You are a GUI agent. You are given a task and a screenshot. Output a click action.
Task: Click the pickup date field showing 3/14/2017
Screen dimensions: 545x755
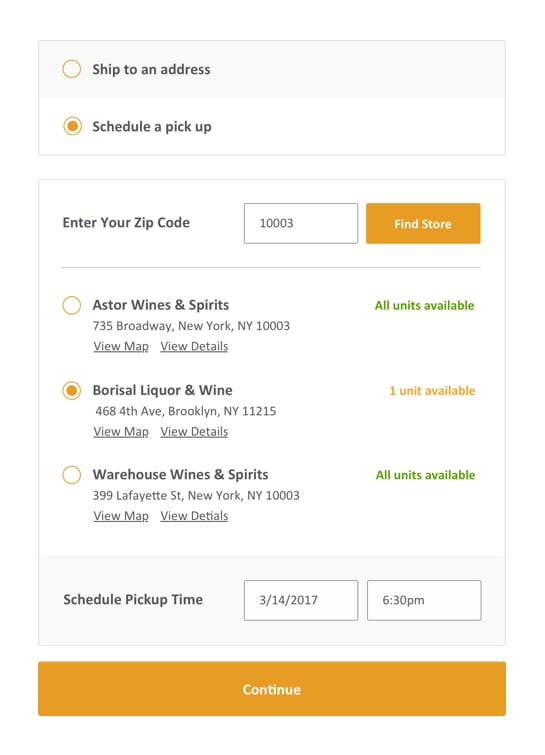coord(301,600)
